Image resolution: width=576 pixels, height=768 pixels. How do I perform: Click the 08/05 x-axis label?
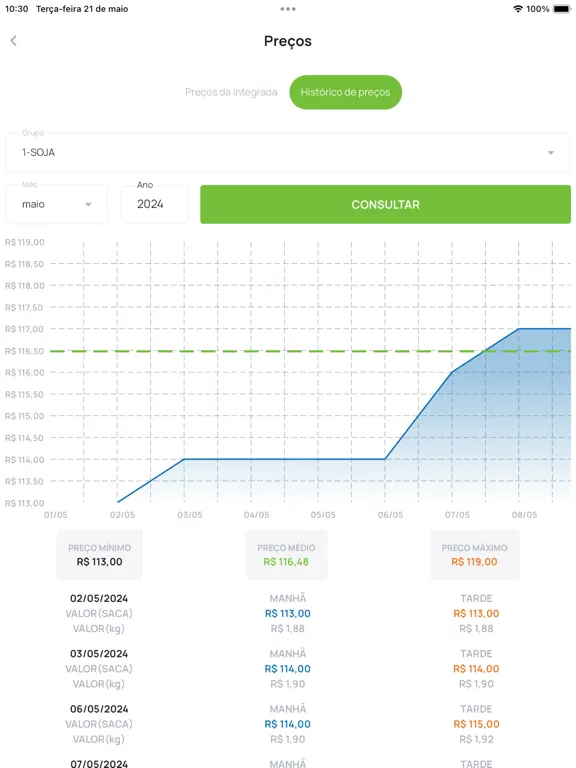click(x=524, y=515)
